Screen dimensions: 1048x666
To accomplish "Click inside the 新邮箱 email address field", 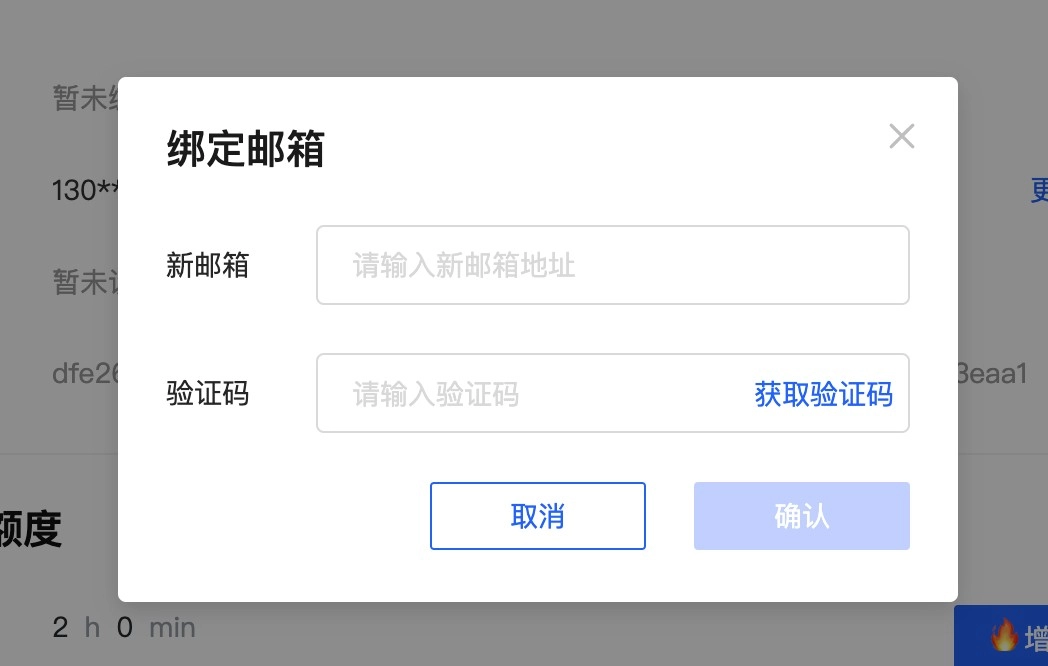I will tap(612, 264).
